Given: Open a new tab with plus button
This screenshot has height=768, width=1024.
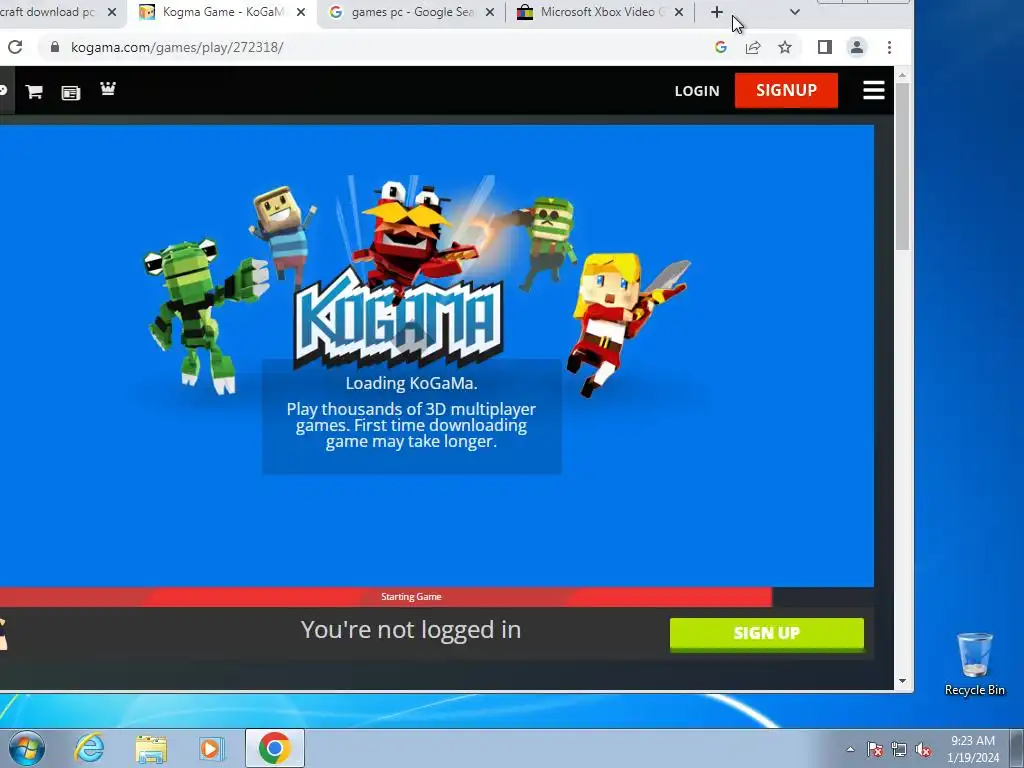Looking at the screenshot, I should coord(716,12).
